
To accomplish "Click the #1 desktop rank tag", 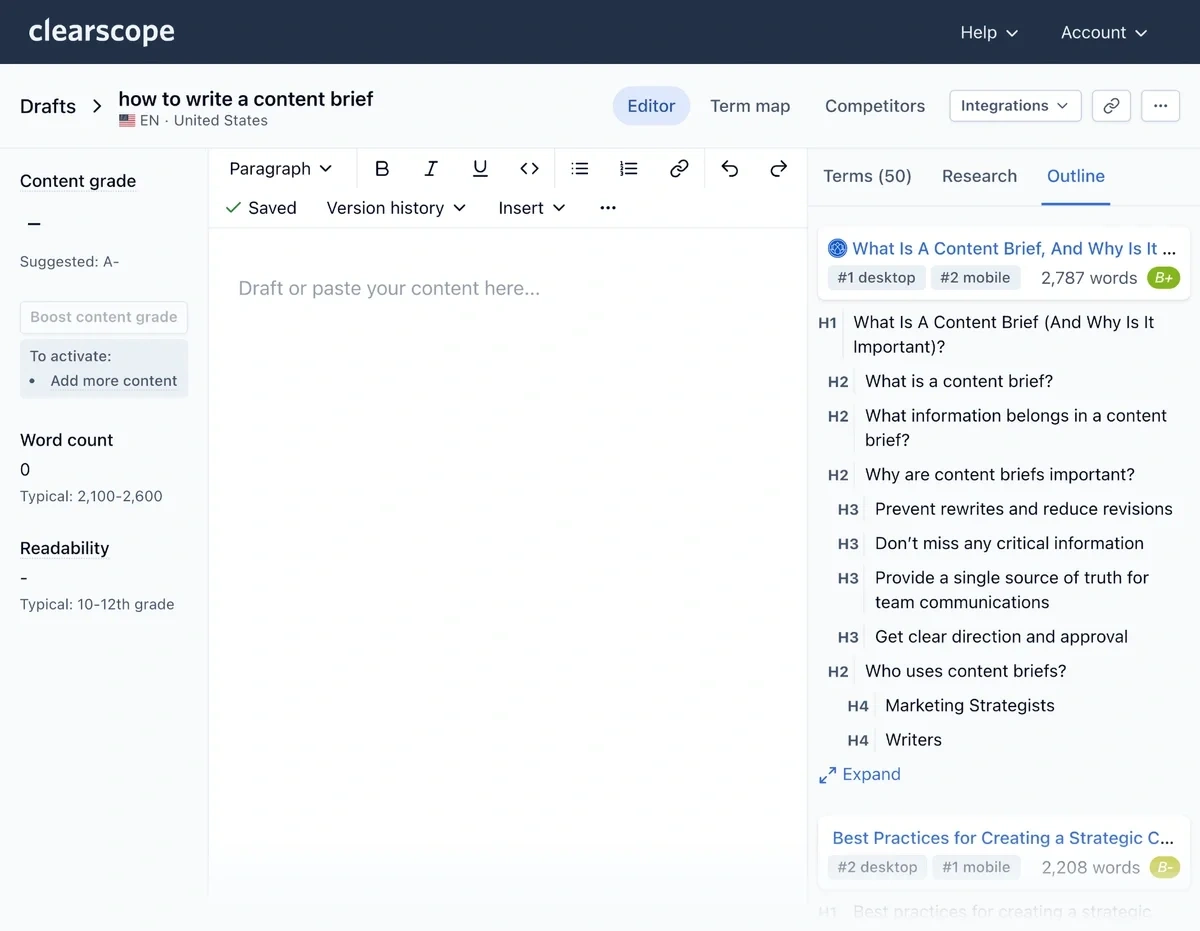I will tap(876, 278).
